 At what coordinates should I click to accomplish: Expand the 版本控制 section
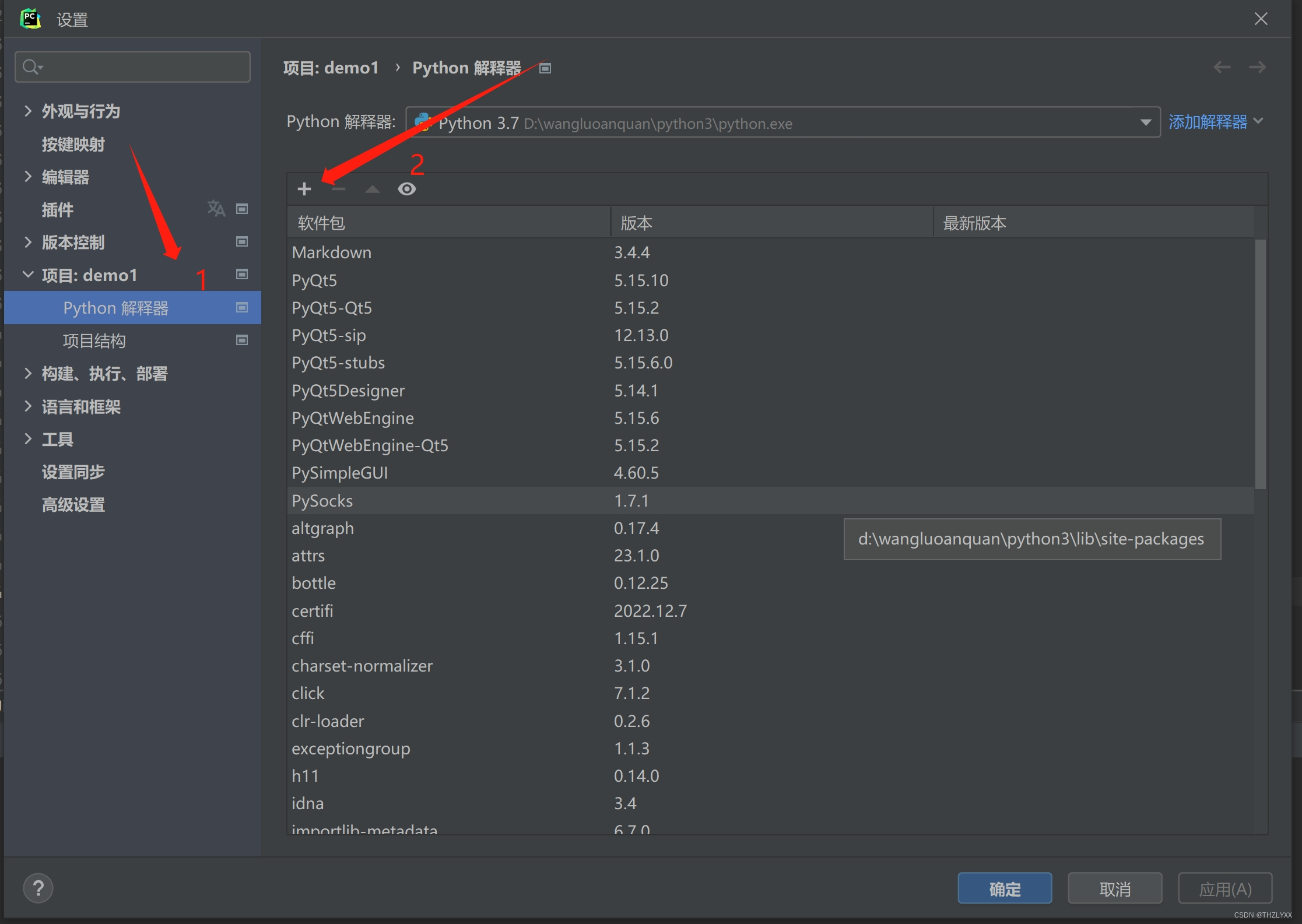pos(27,242)
